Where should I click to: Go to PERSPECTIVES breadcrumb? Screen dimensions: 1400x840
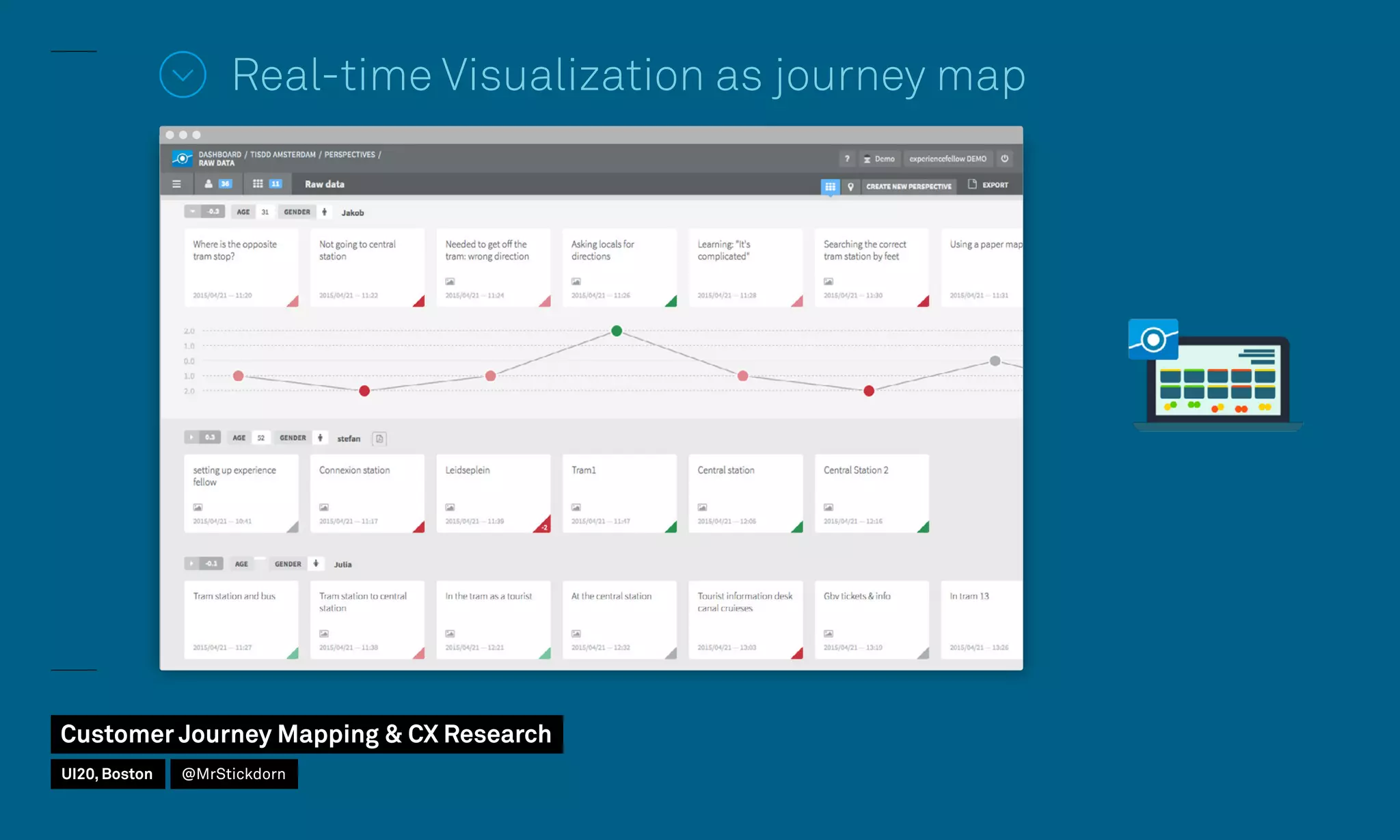pyautogui.click(x=349, y=154)
